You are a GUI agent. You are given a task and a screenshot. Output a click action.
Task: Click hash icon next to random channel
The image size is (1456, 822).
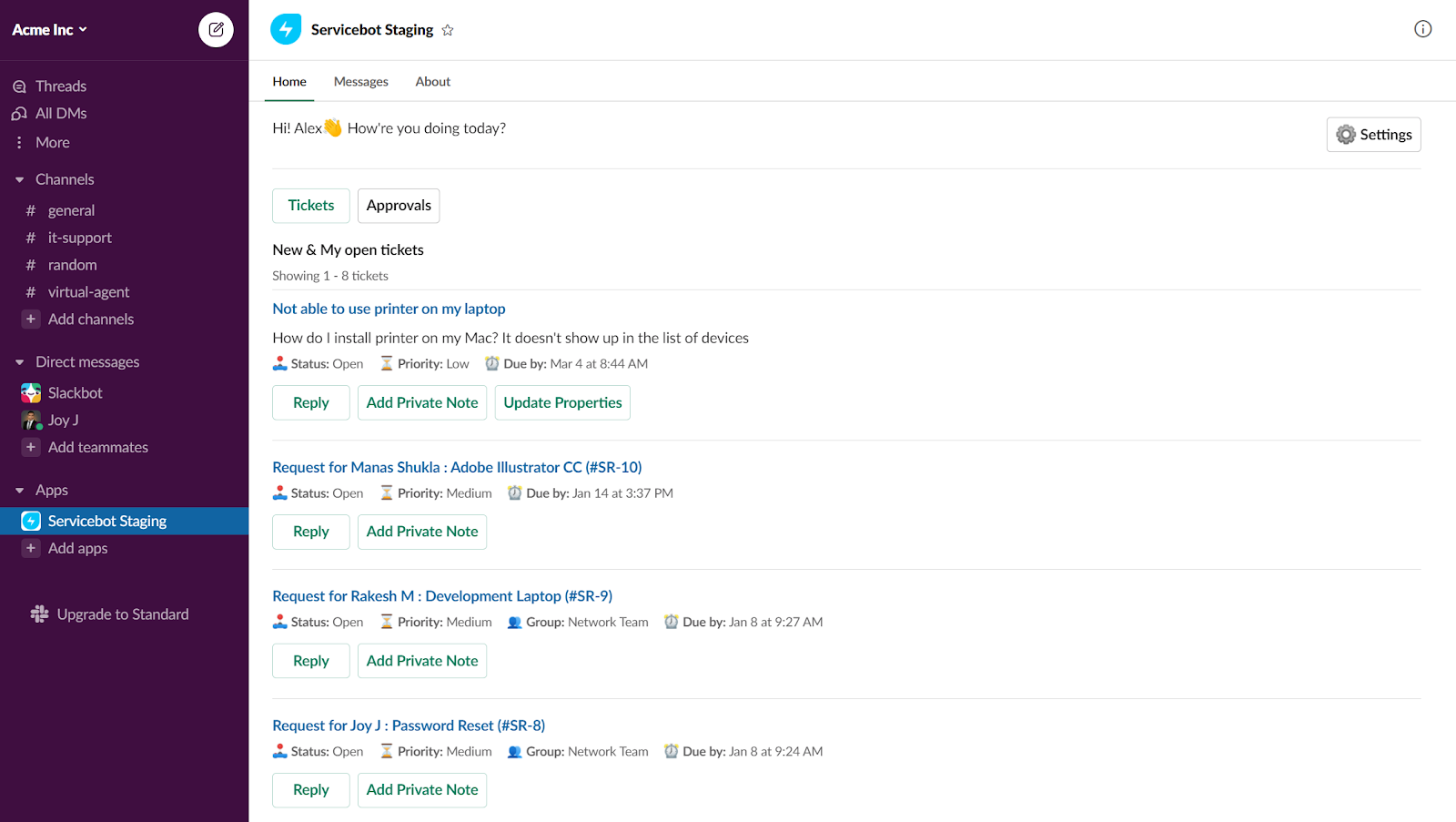click(31, 266)
